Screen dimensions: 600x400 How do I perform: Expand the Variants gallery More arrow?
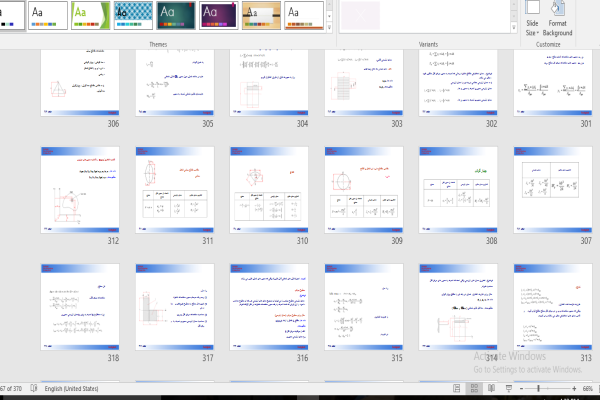click(514, 28)
